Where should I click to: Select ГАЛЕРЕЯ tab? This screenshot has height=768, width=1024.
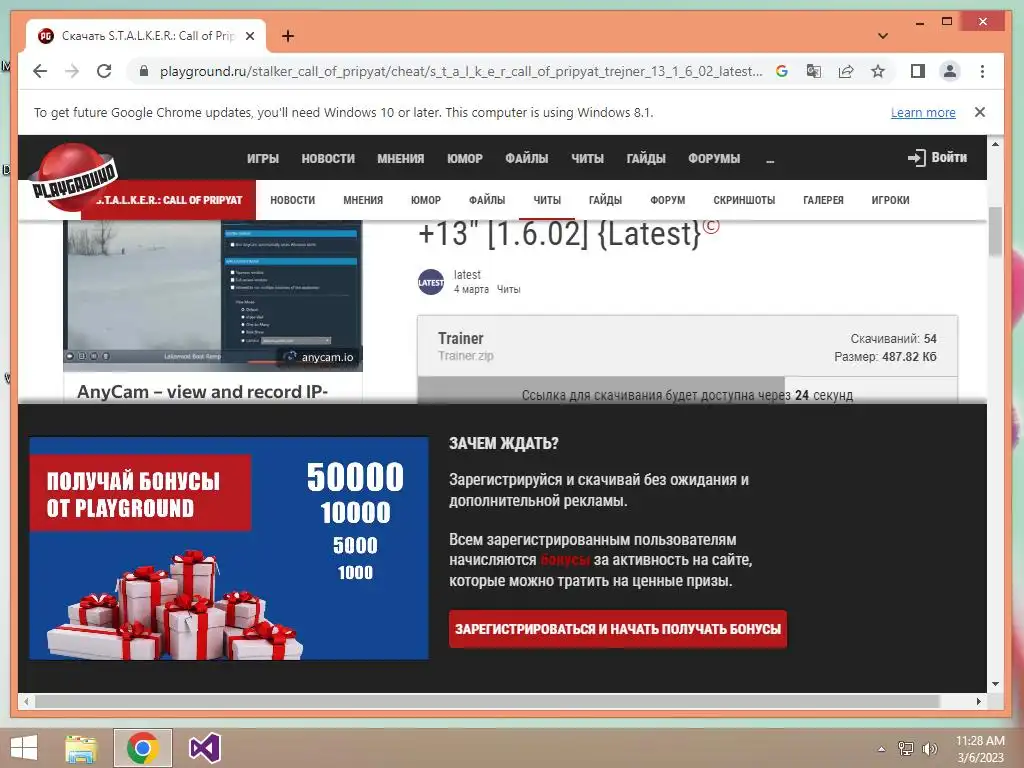point(823,200)
